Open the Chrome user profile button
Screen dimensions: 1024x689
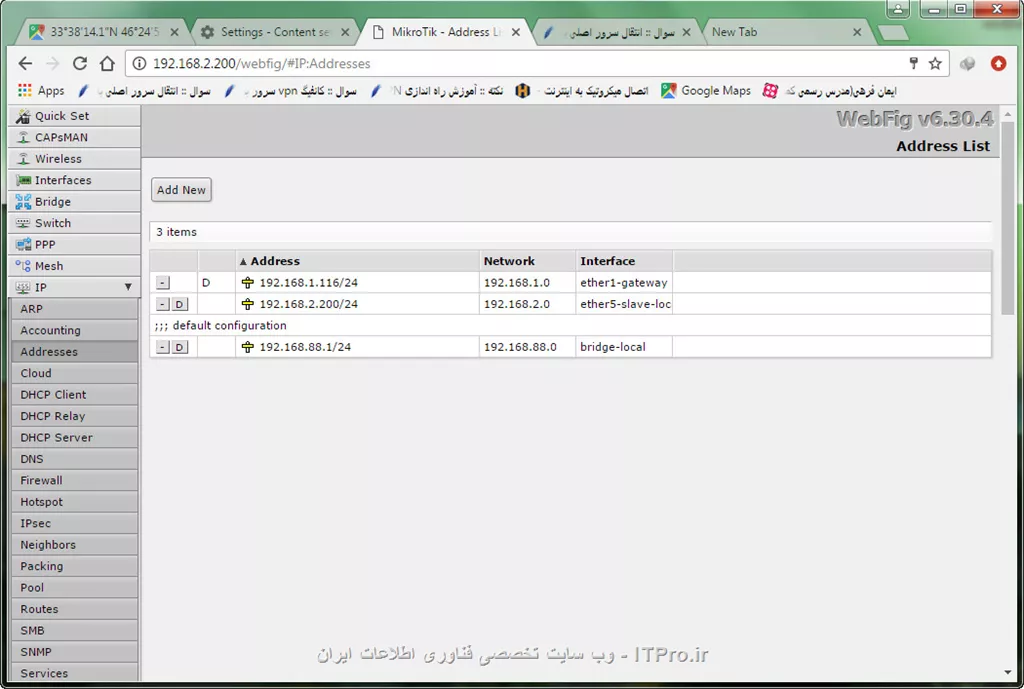pyautogui.click(x=899, y=9)
